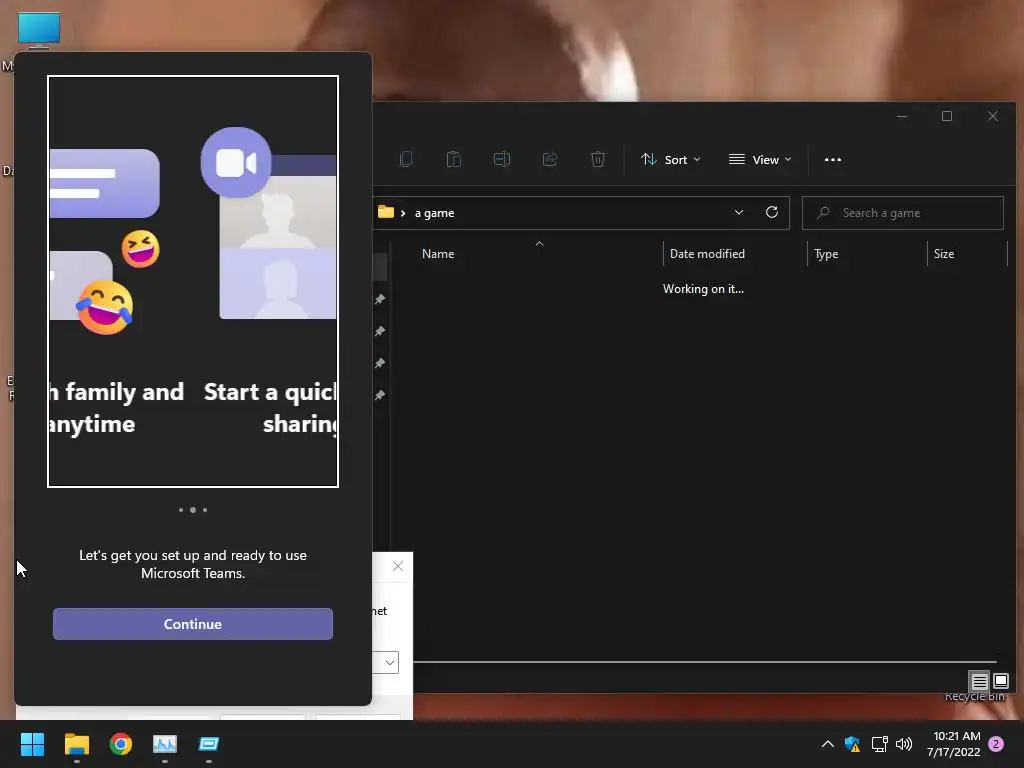Minimize the File Explorer window

click(902, 116)
